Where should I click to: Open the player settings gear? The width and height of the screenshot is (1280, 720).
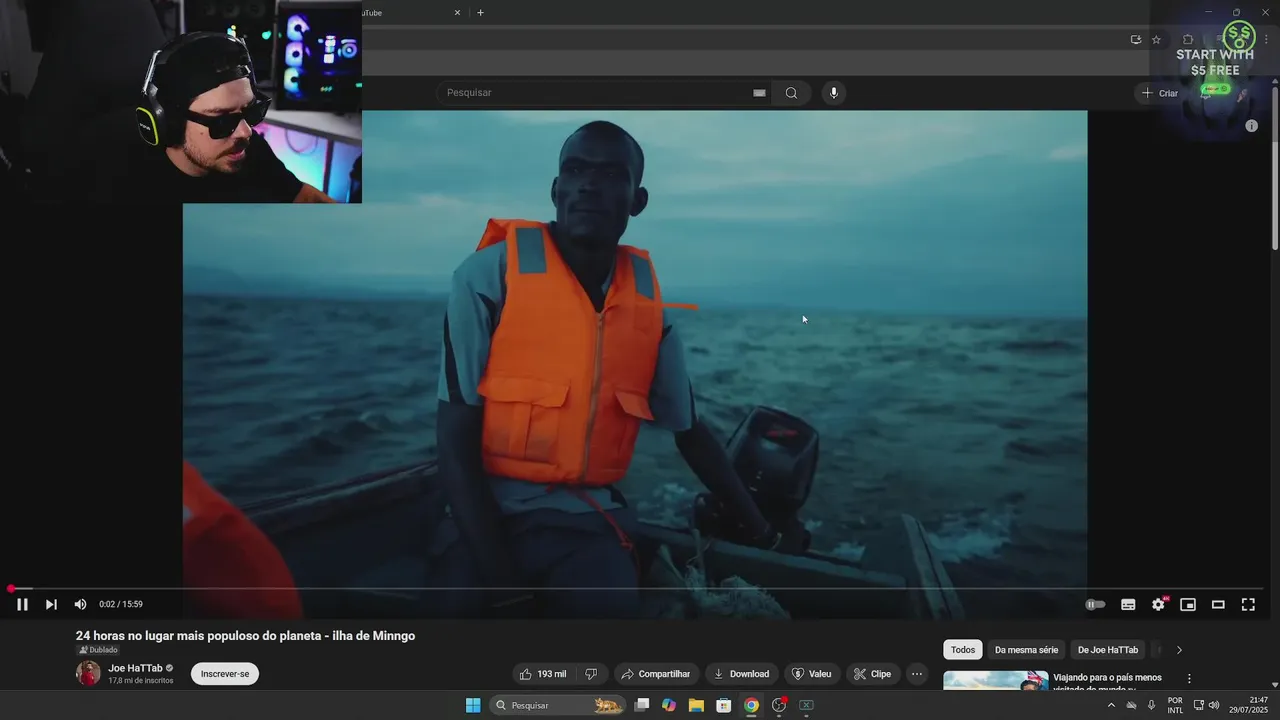point(1158,604)
